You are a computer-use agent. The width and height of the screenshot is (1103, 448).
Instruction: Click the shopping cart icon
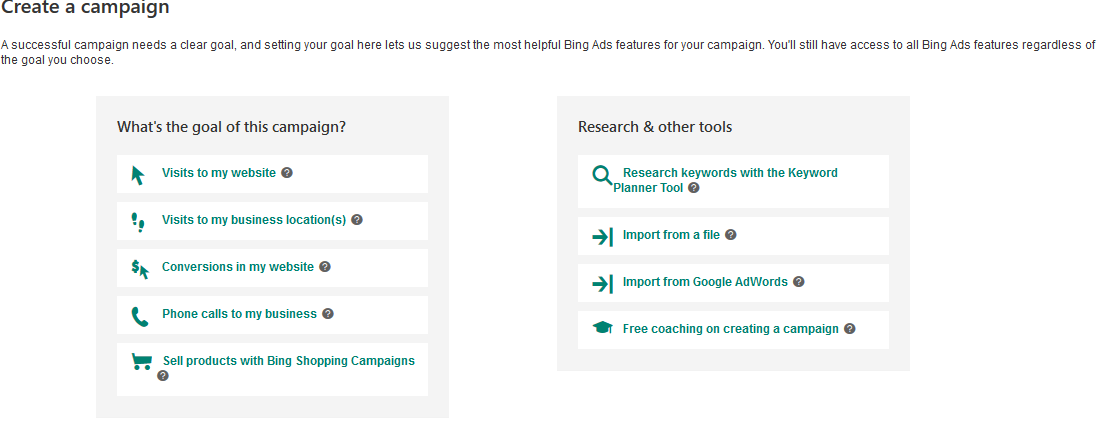[x=141, y=361]
